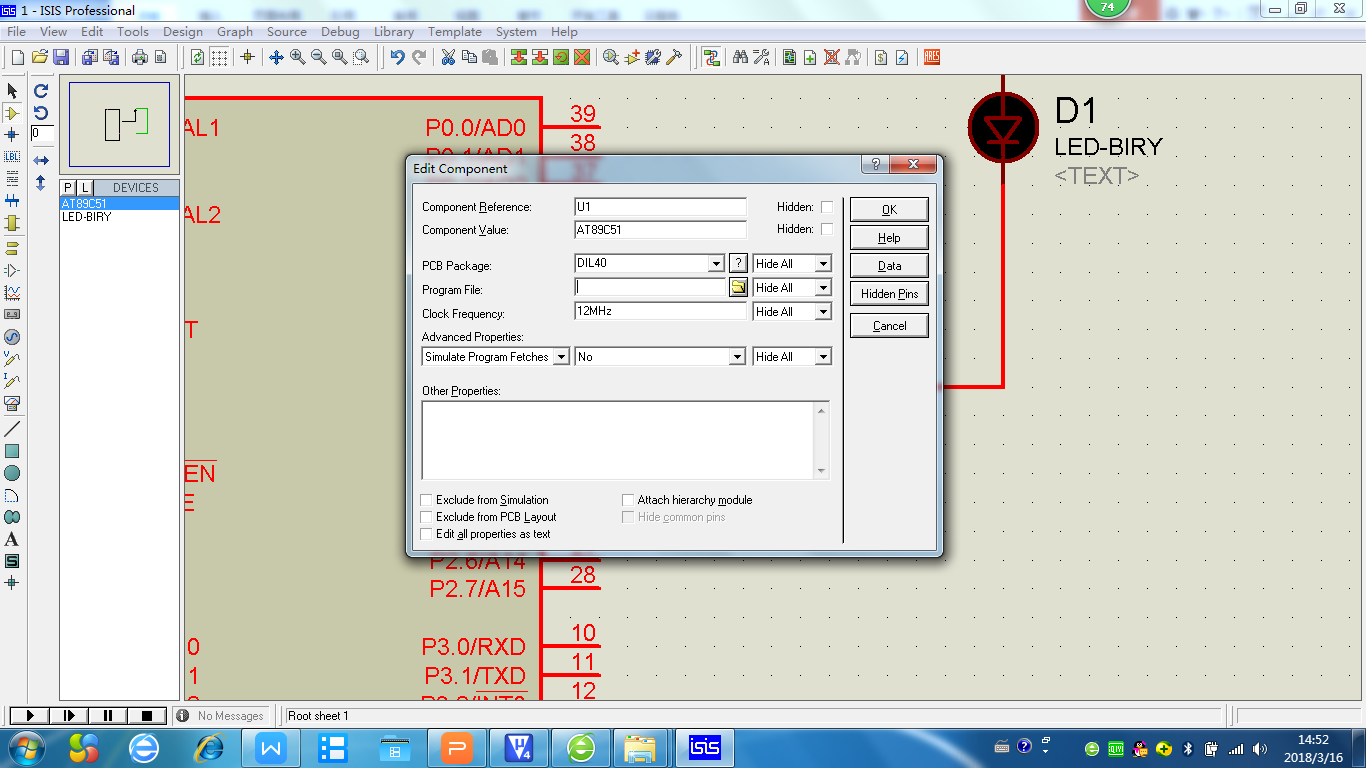1366x768 pixels.
Task: Enable Exclude from PCB Layout
Action: [x=427, y=517]
